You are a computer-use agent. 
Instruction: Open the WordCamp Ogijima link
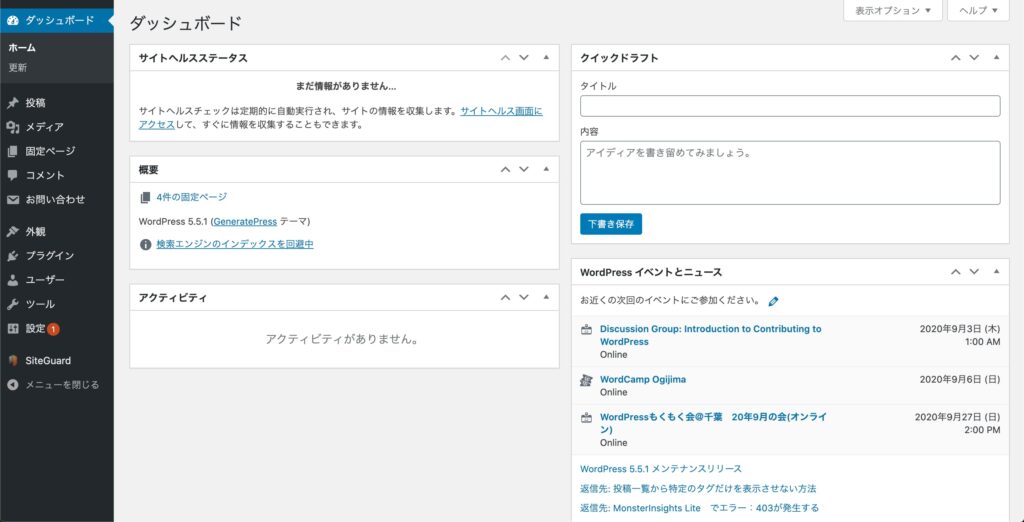point(643,380)
